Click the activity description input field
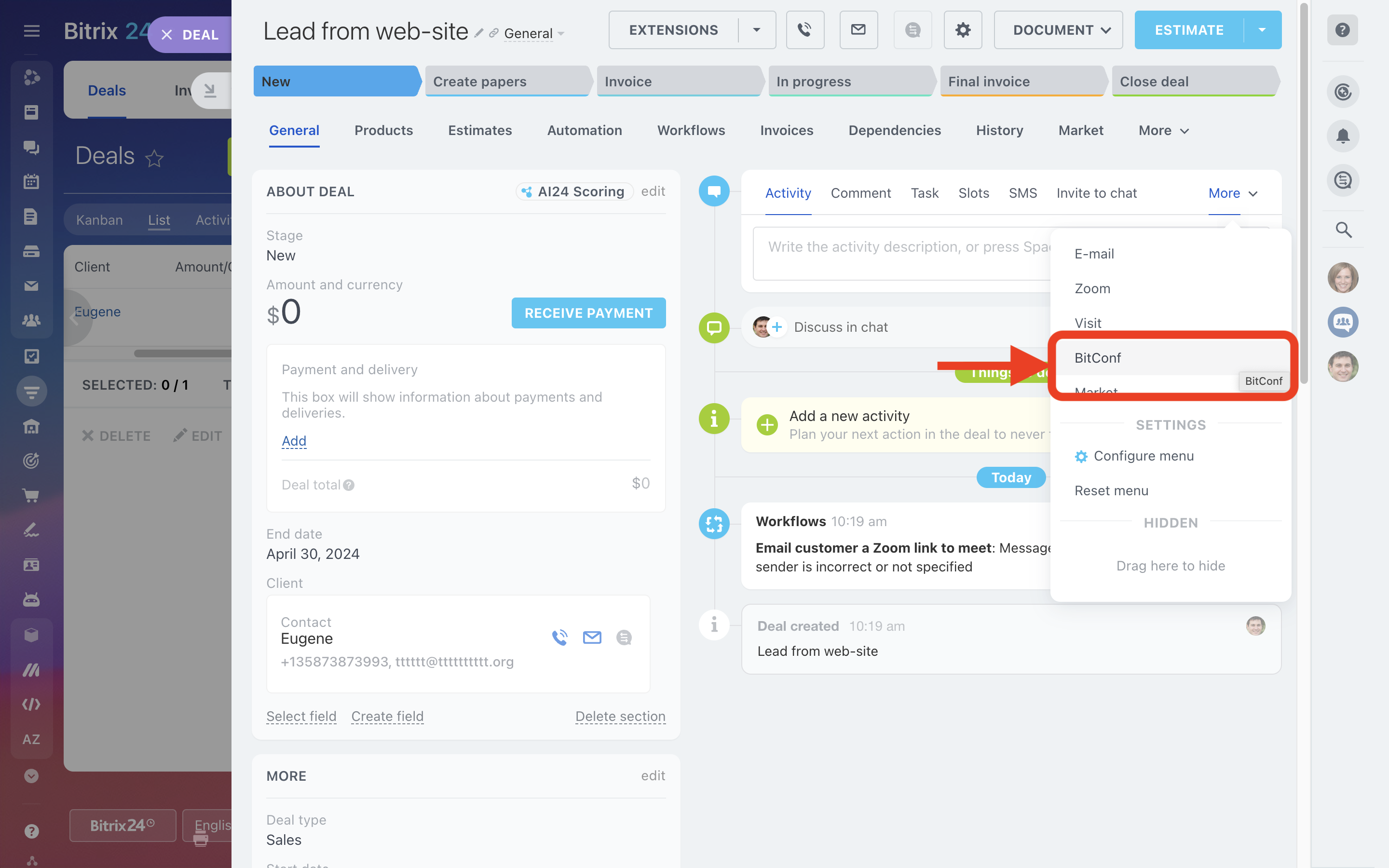The image size is (1389, 868). click(901, 253)
